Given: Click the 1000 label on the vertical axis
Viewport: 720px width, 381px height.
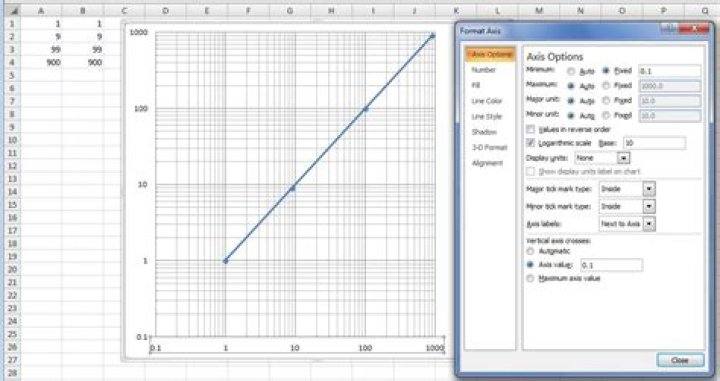Looking at the screenshot, I should 139,32.
